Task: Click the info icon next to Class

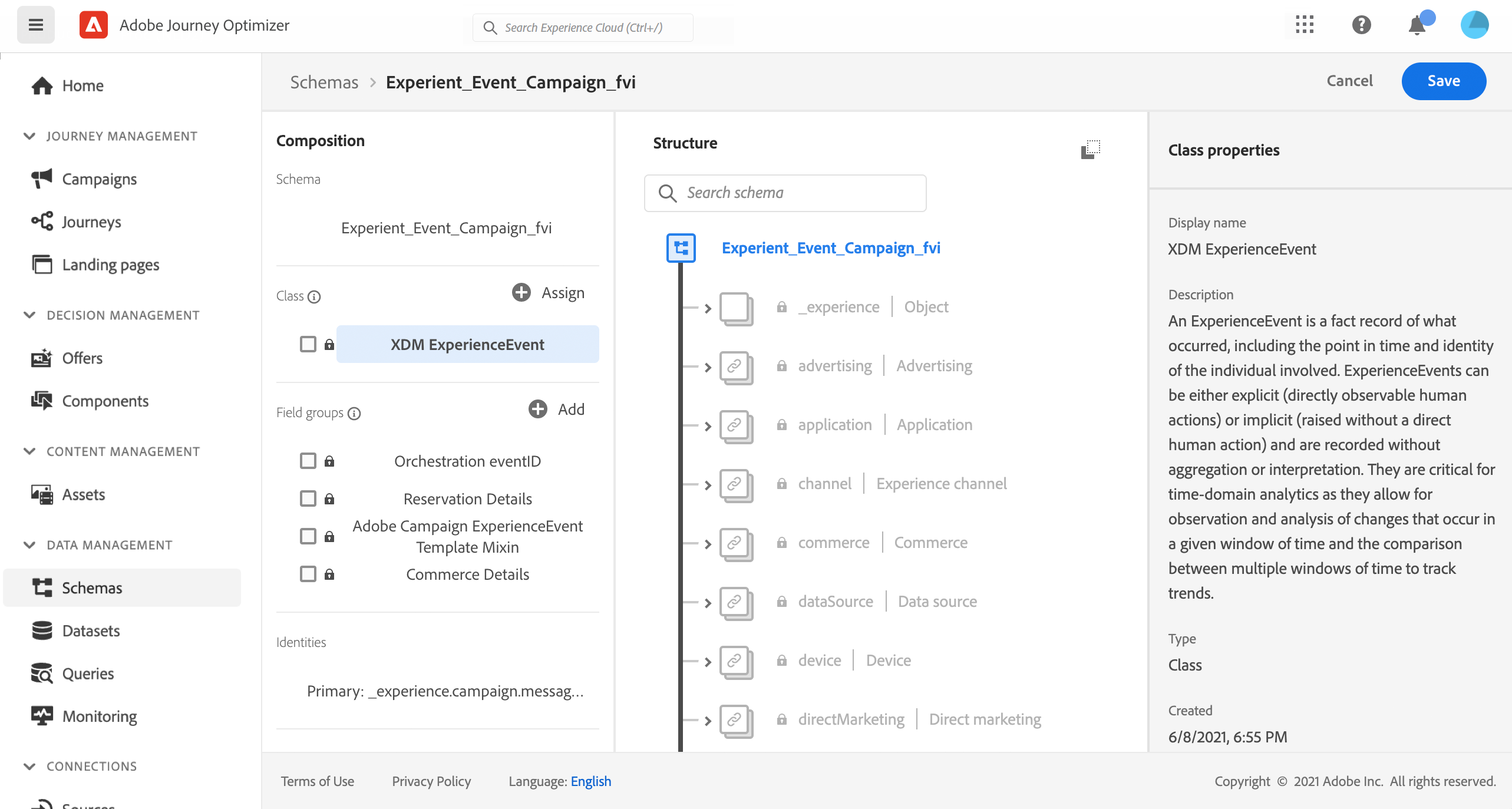Action: (315, 296)
